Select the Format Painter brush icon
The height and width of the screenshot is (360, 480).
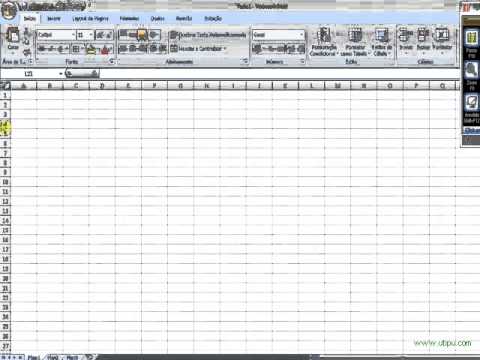coord(27,52)
